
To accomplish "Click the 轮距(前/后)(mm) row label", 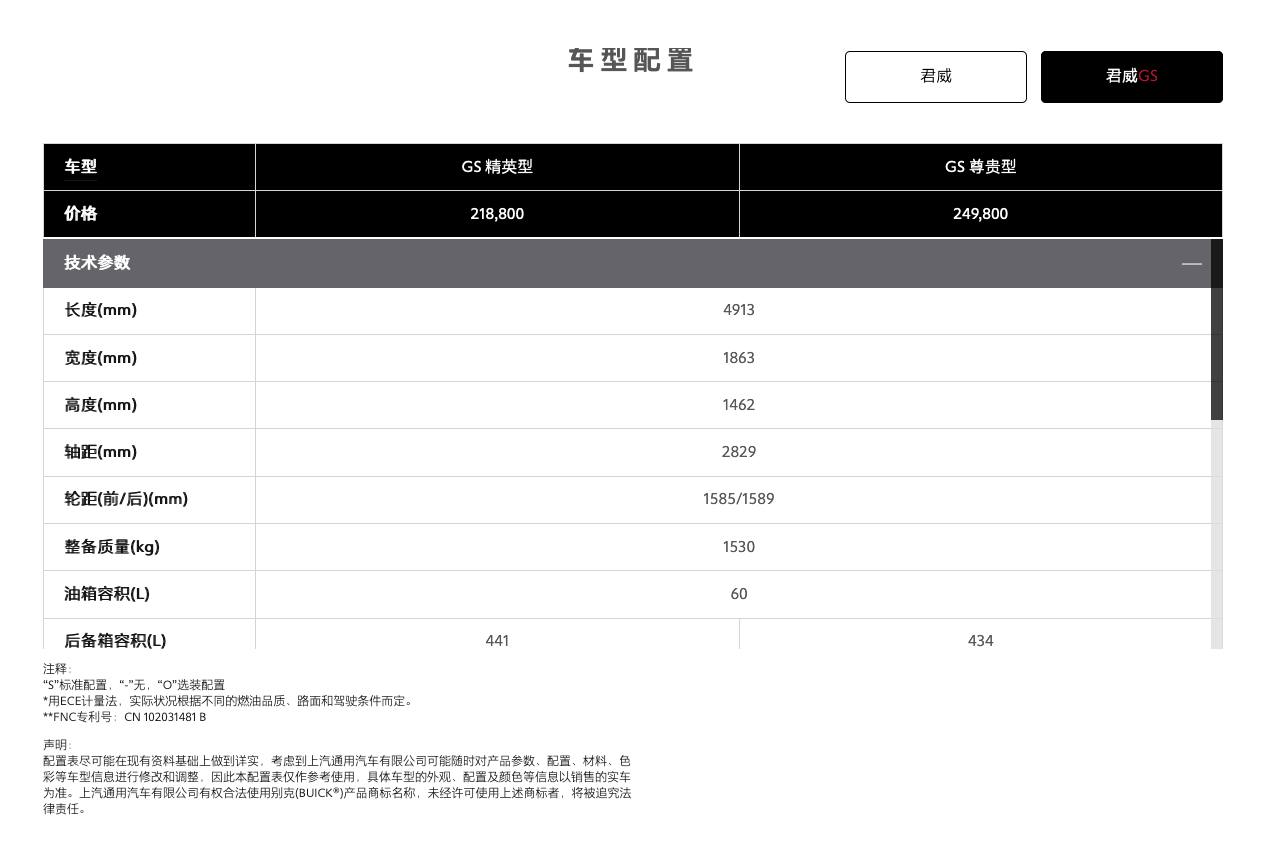I will [x=126, y=499].
